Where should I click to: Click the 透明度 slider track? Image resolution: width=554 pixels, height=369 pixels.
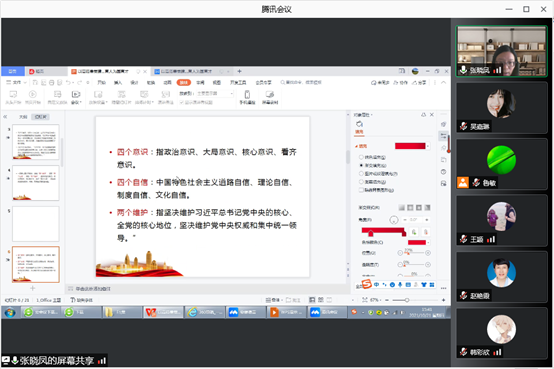pyautogui.click(x=414, y=264)
